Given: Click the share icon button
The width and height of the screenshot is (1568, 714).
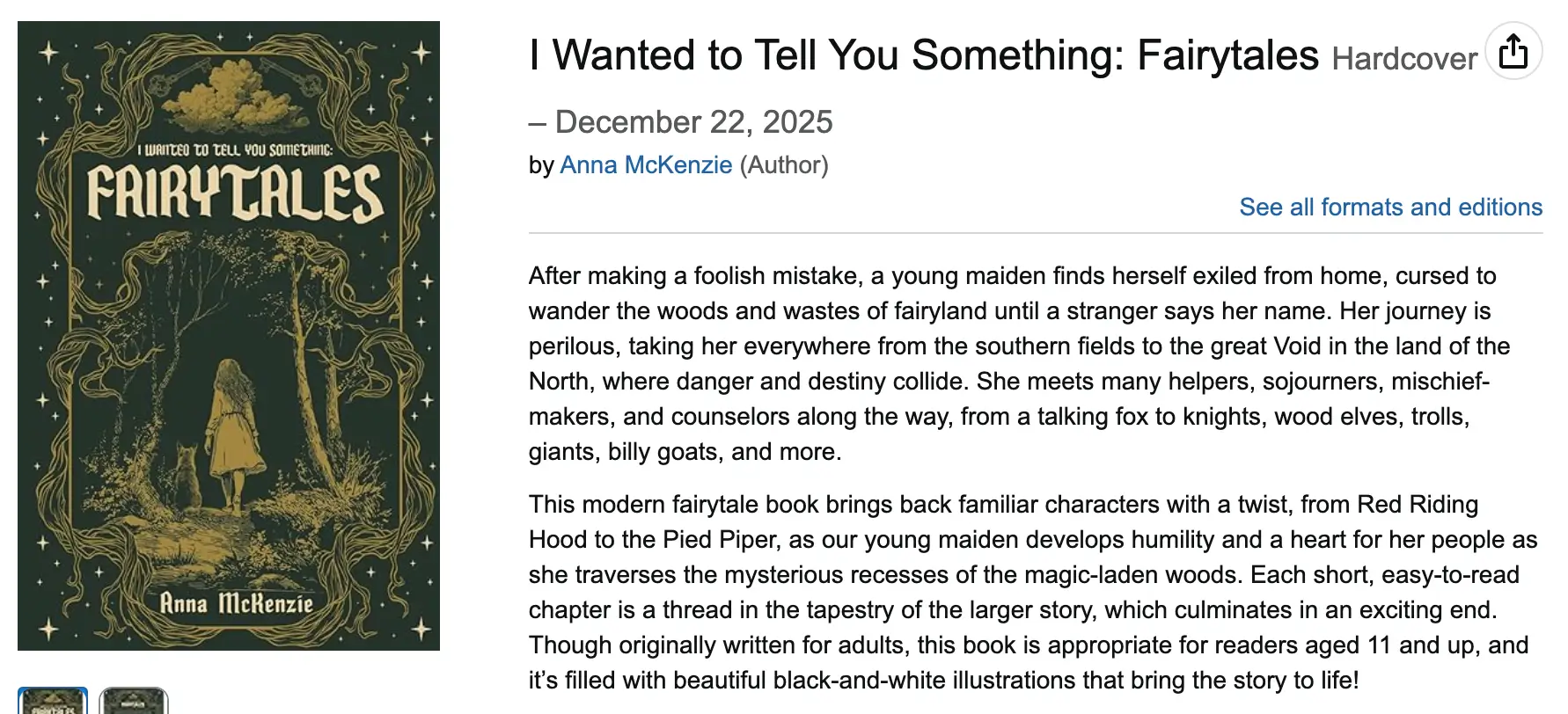Looking at the screenshot, I should point(1513,51).
